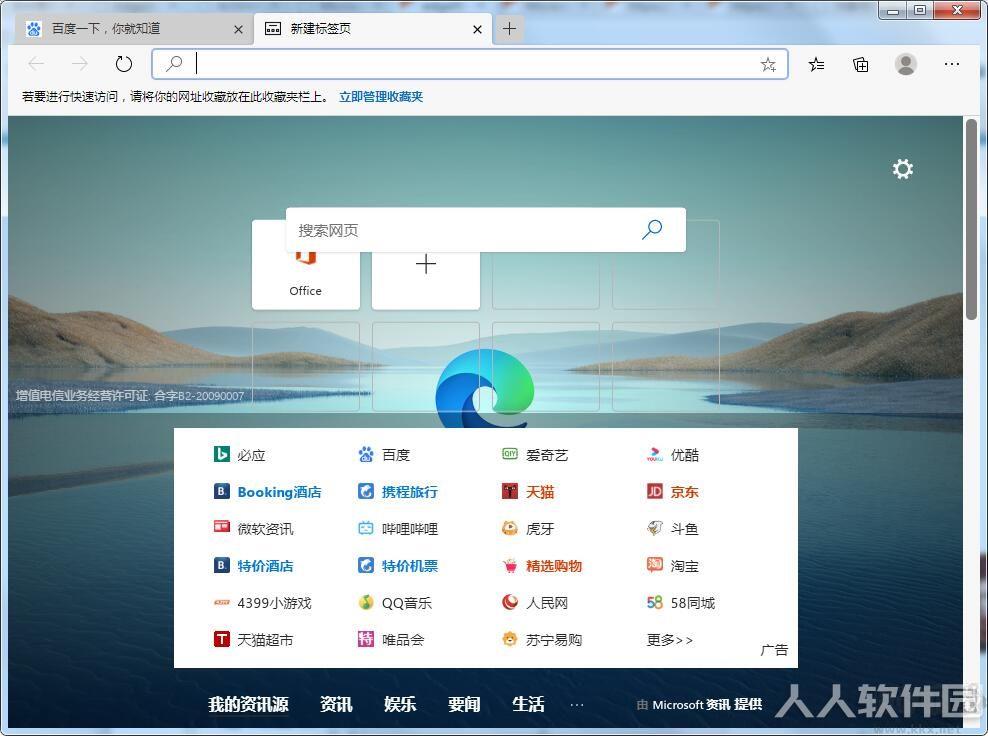988x736 pixels.
Task: Click the QQ音乐 icon
Action: 365,602
